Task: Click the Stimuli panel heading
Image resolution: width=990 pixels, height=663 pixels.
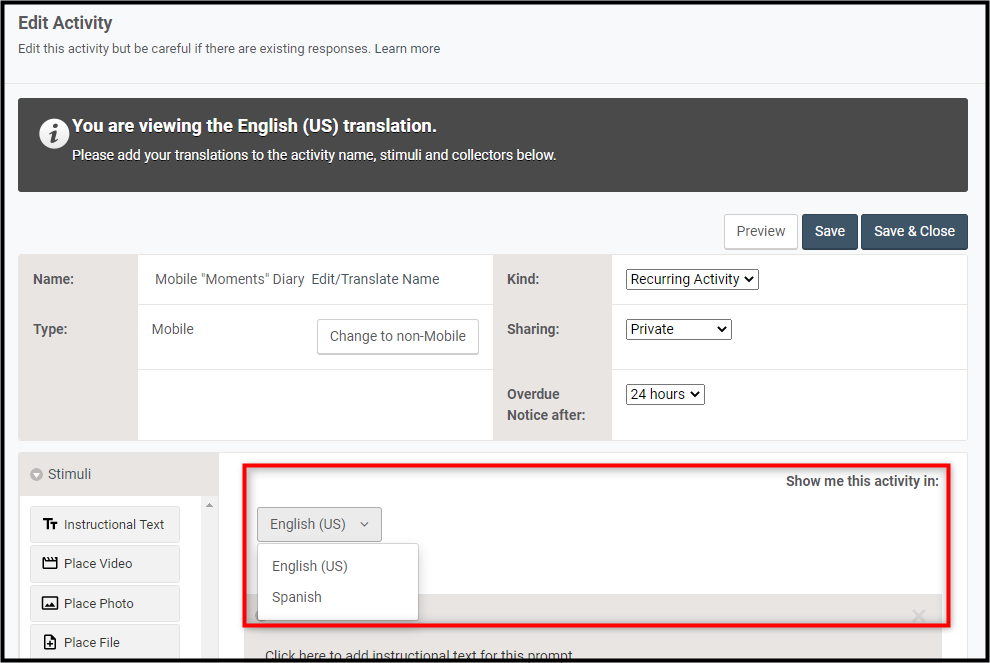Action: pyautogui.click(x=69, y=474)
